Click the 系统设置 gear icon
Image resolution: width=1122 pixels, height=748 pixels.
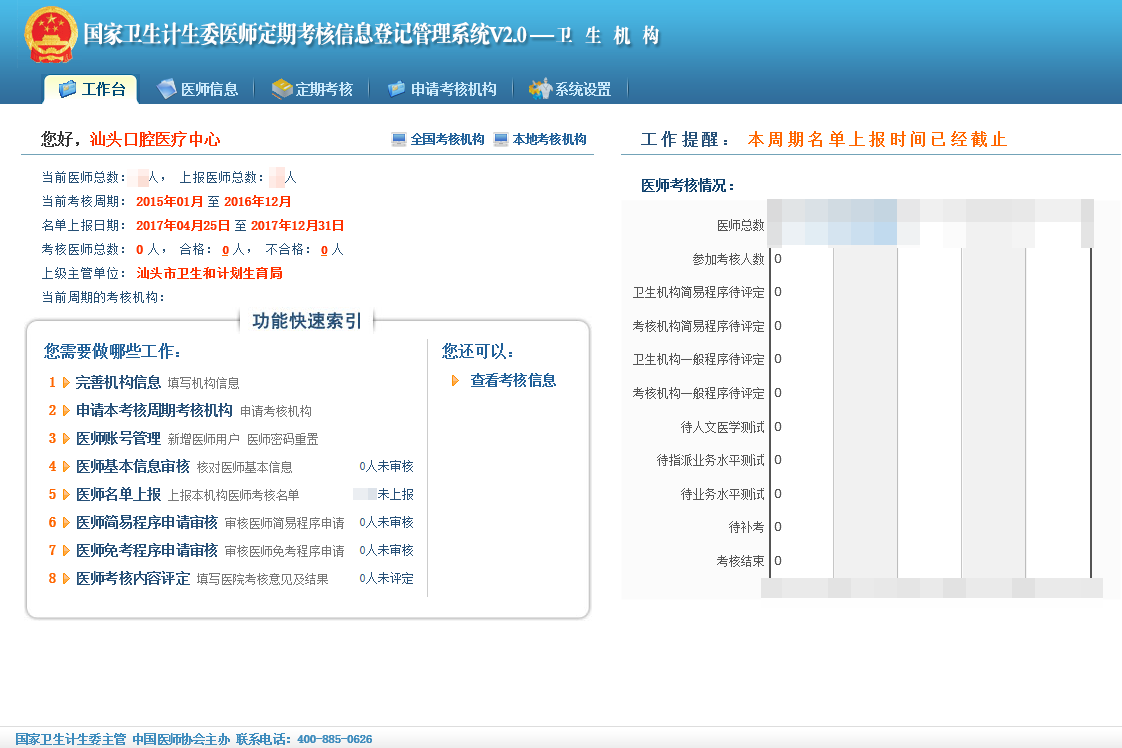[x=540, y=89]
